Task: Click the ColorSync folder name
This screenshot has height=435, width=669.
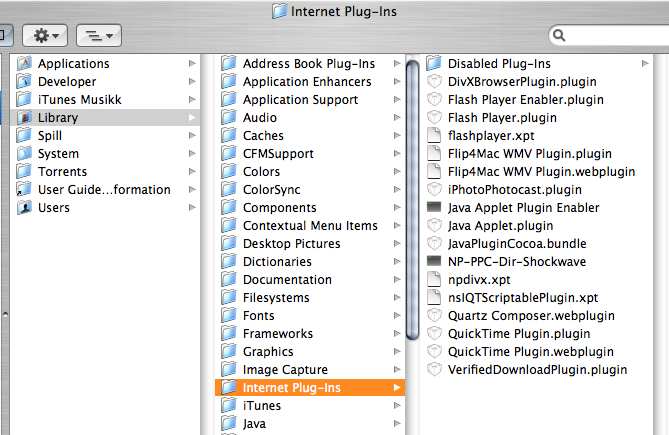Action: [x=271, y=189]
